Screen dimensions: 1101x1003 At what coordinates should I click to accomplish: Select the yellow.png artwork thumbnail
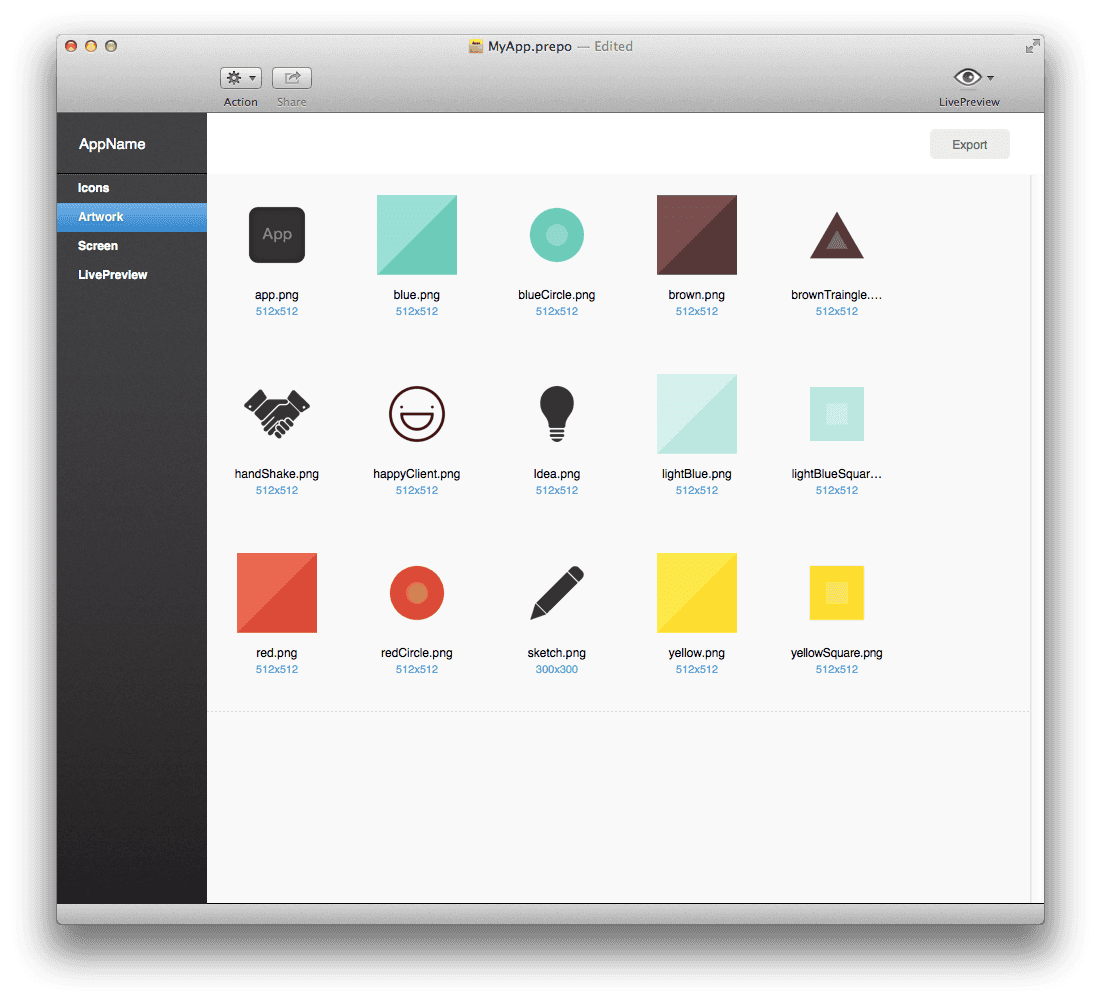[x=697, y=593]
